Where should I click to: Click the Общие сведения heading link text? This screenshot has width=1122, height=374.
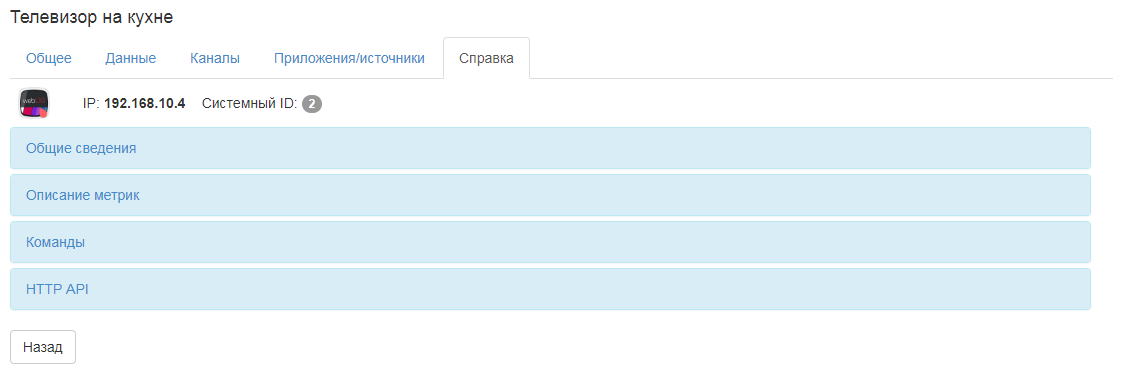tap(81, 148)
